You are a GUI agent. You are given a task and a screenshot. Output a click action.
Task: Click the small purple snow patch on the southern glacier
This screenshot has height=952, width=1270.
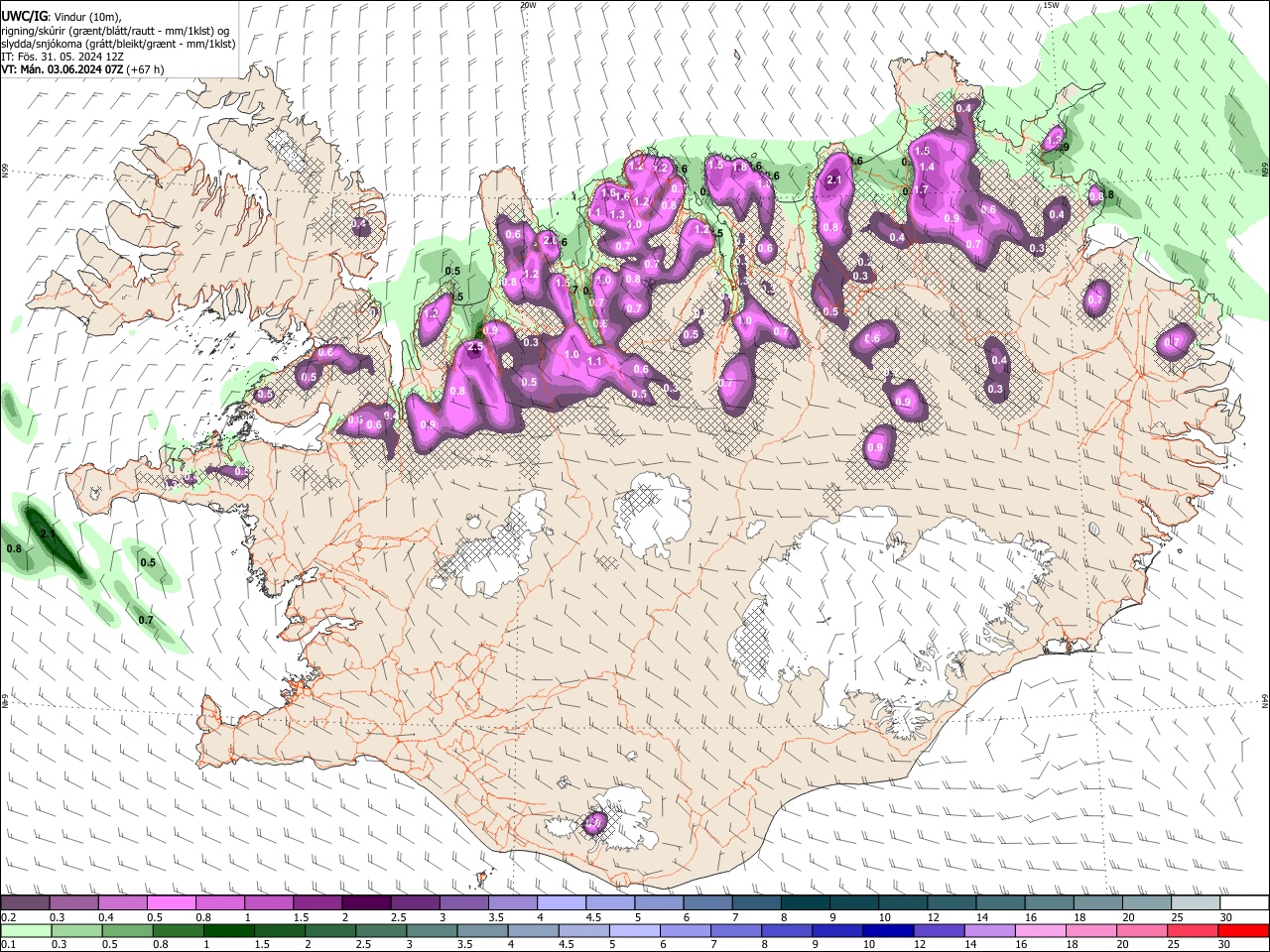point(594,822)
